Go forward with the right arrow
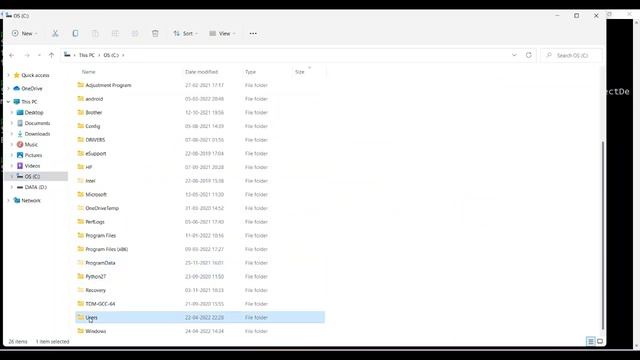Image resolution: width=640 pixels, height=360 pixels. 27,55
